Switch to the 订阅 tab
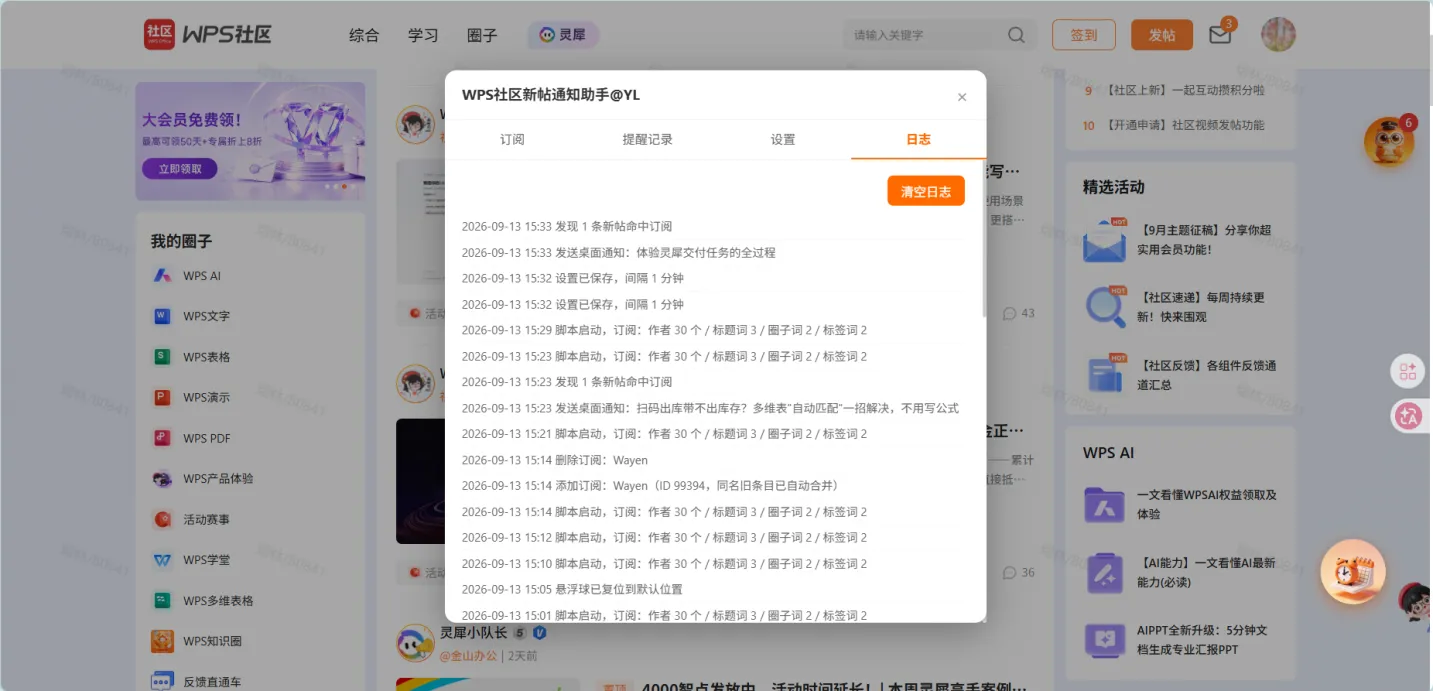Viewport: 1433px width, 691px height. (x=512, y=140)
